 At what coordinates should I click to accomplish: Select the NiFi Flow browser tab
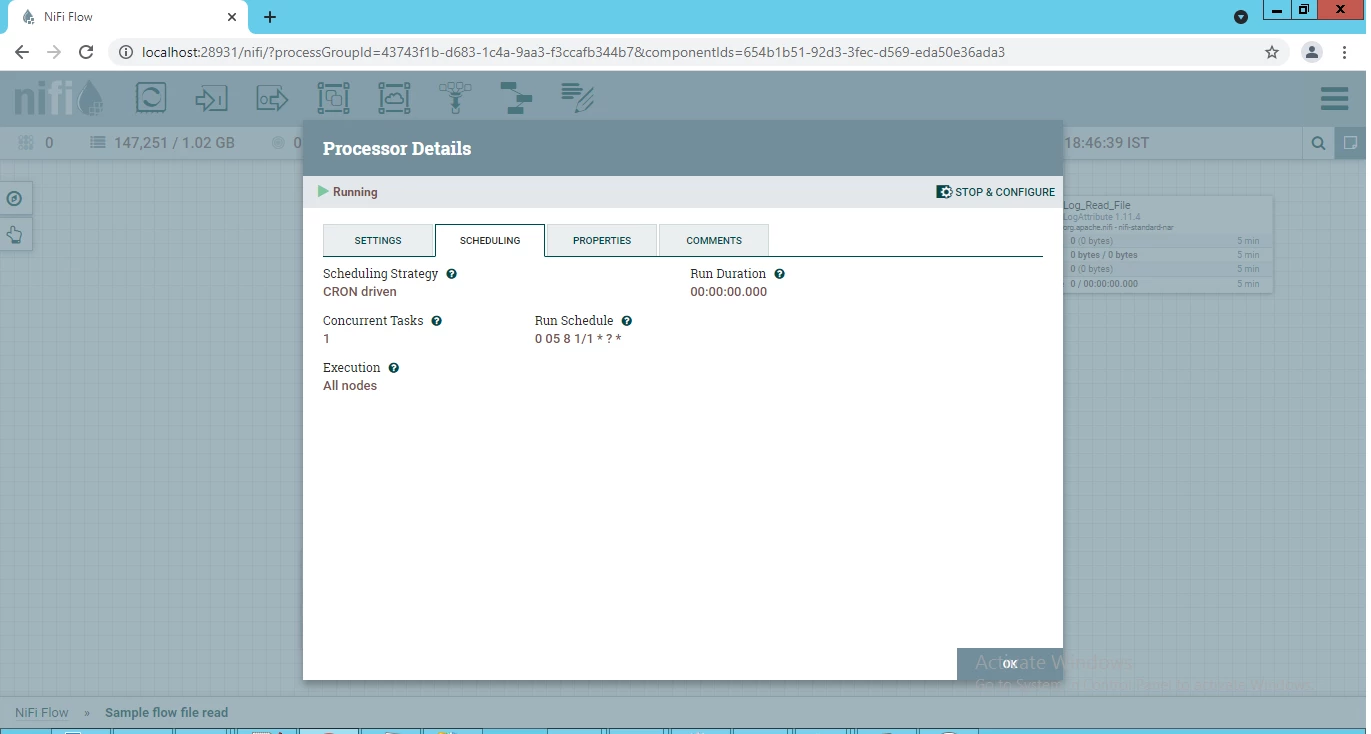pos(128,17)
